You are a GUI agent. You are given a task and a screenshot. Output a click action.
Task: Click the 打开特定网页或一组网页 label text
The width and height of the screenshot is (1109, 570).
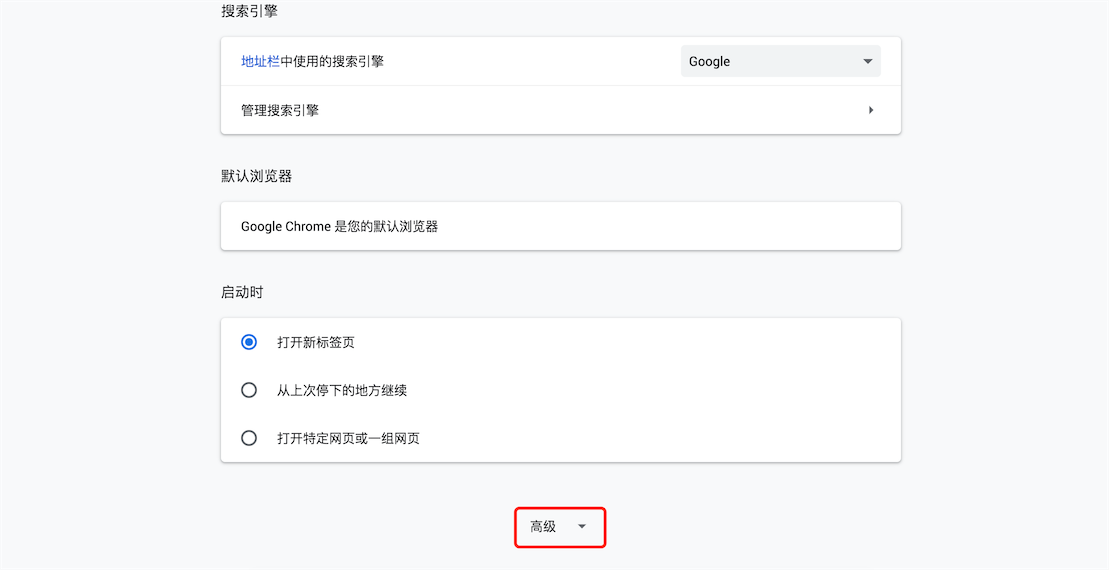(348, 438)
